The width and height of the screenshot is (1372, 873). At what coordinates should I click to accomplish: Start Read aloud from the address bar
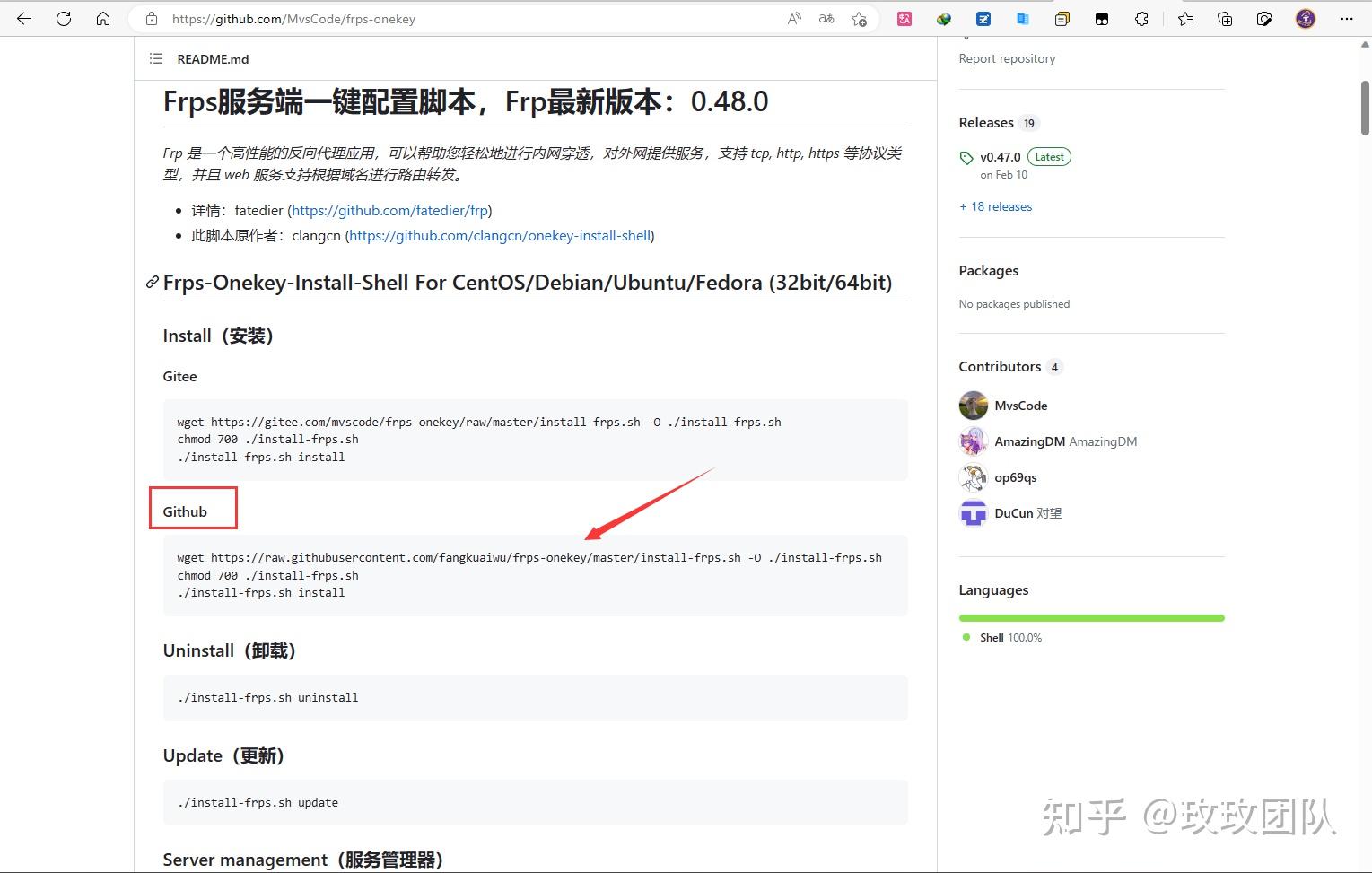pos(794,18)
